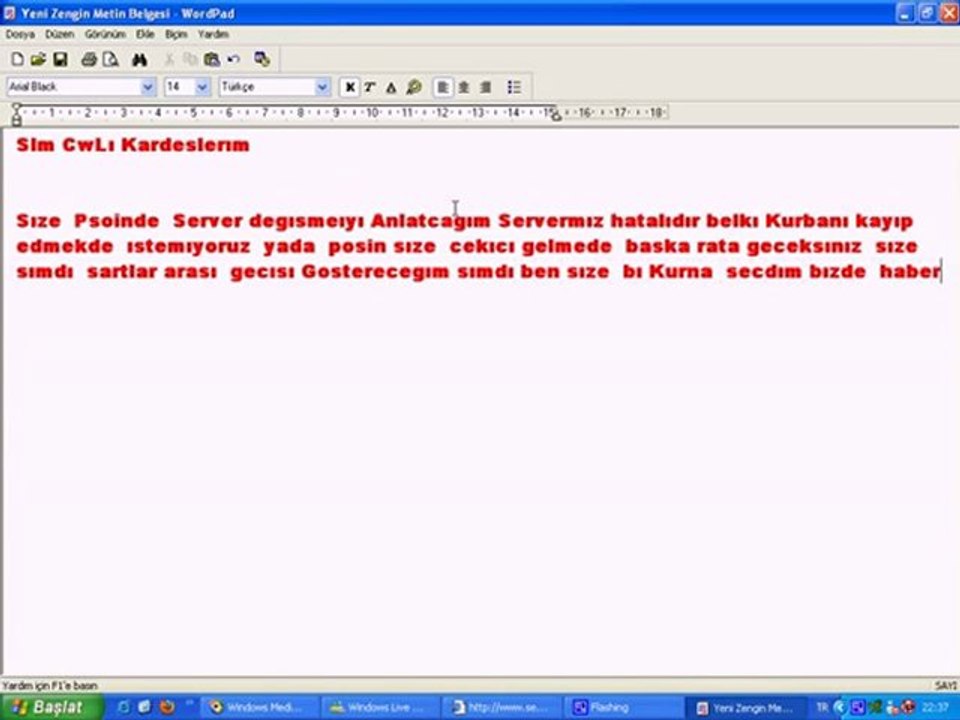Open the Yardım menu
Viewport: 960px width, 720px height.
(213, 34)
